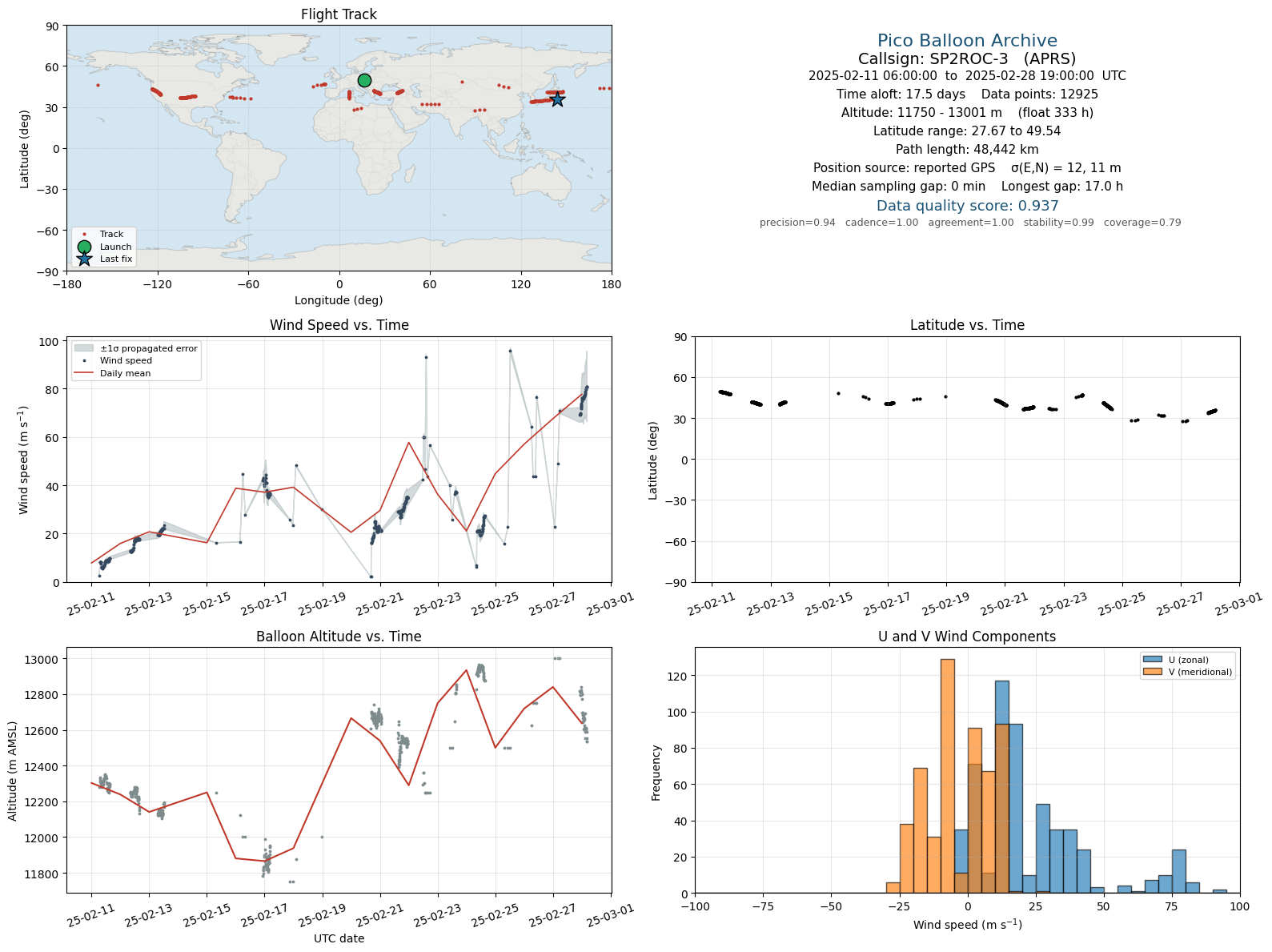Click the 'Callsign: SP2ROC-3 (APRS)' line
This screenshot has width=1272, height=952.
point(967,58)
